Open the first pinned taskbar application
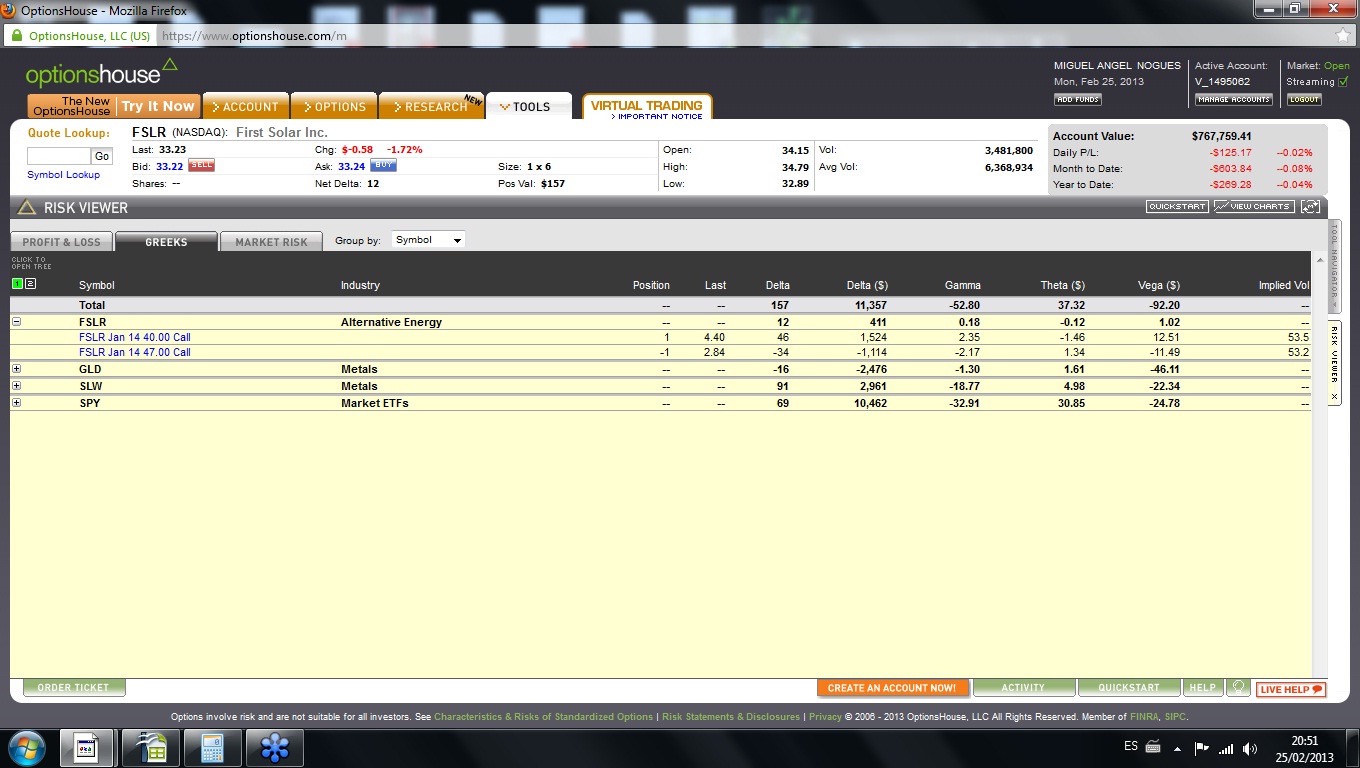The image size is (1360, 768). (x=86, y=747)
